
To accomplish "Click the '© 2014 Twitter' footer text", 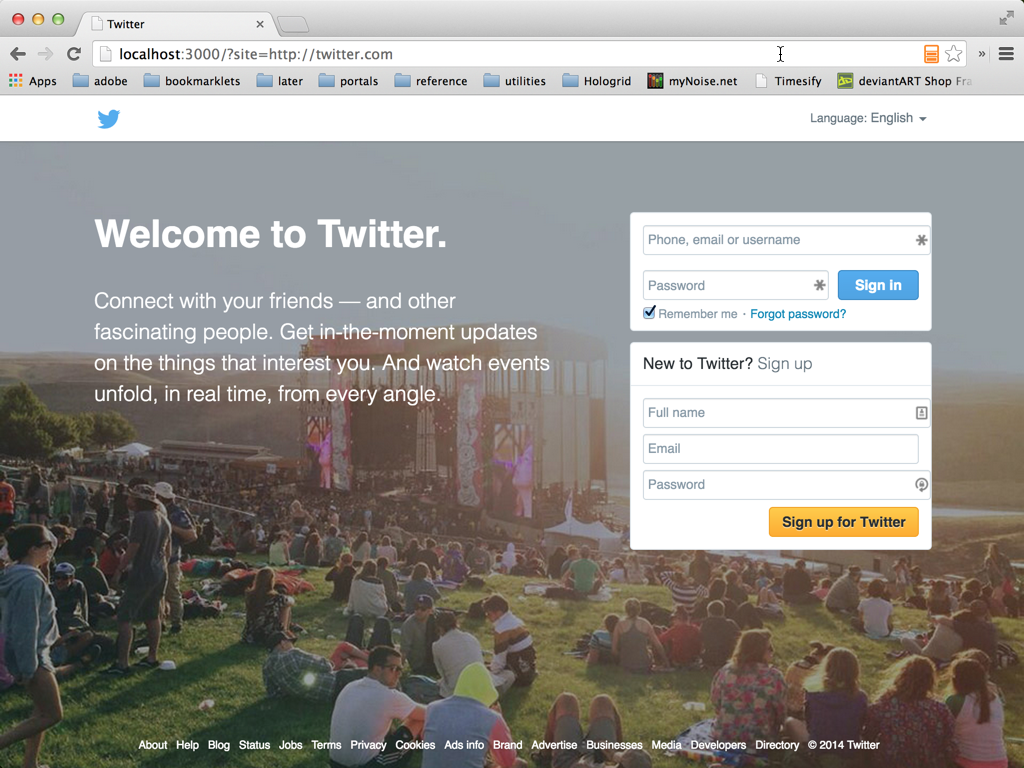I will [844, 745].
